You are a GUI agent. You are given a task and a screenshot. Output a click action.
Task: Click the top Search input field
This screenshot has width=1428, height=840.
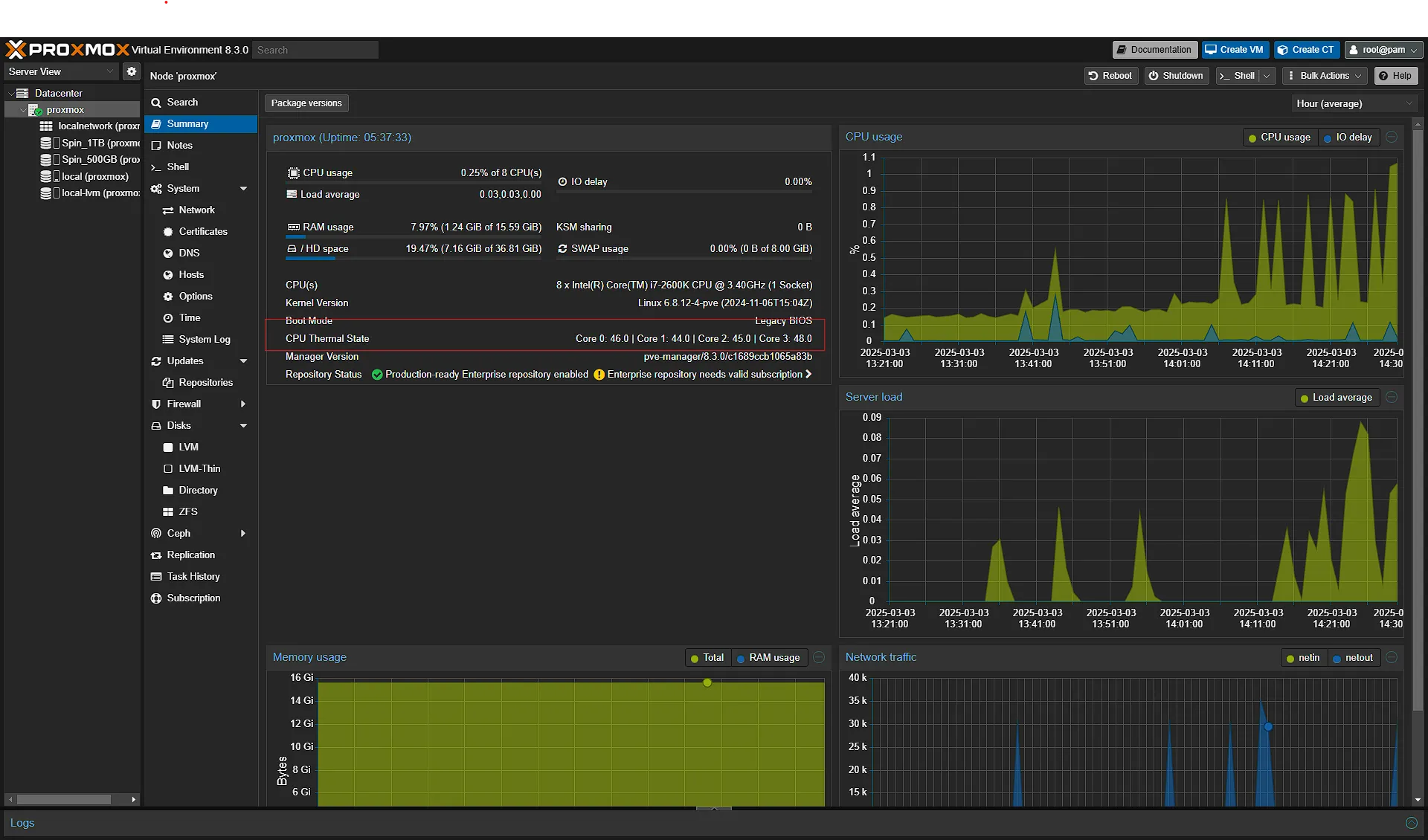315,50
